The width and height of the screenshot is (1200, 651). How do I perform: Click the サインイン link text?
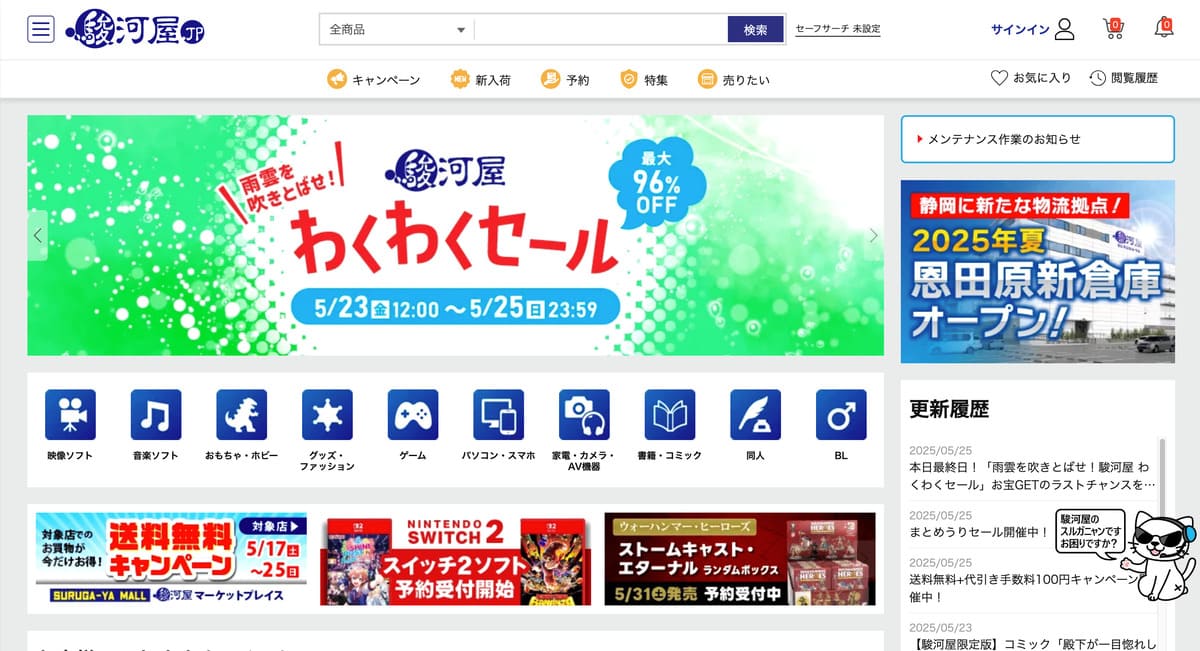(1020, 30)
